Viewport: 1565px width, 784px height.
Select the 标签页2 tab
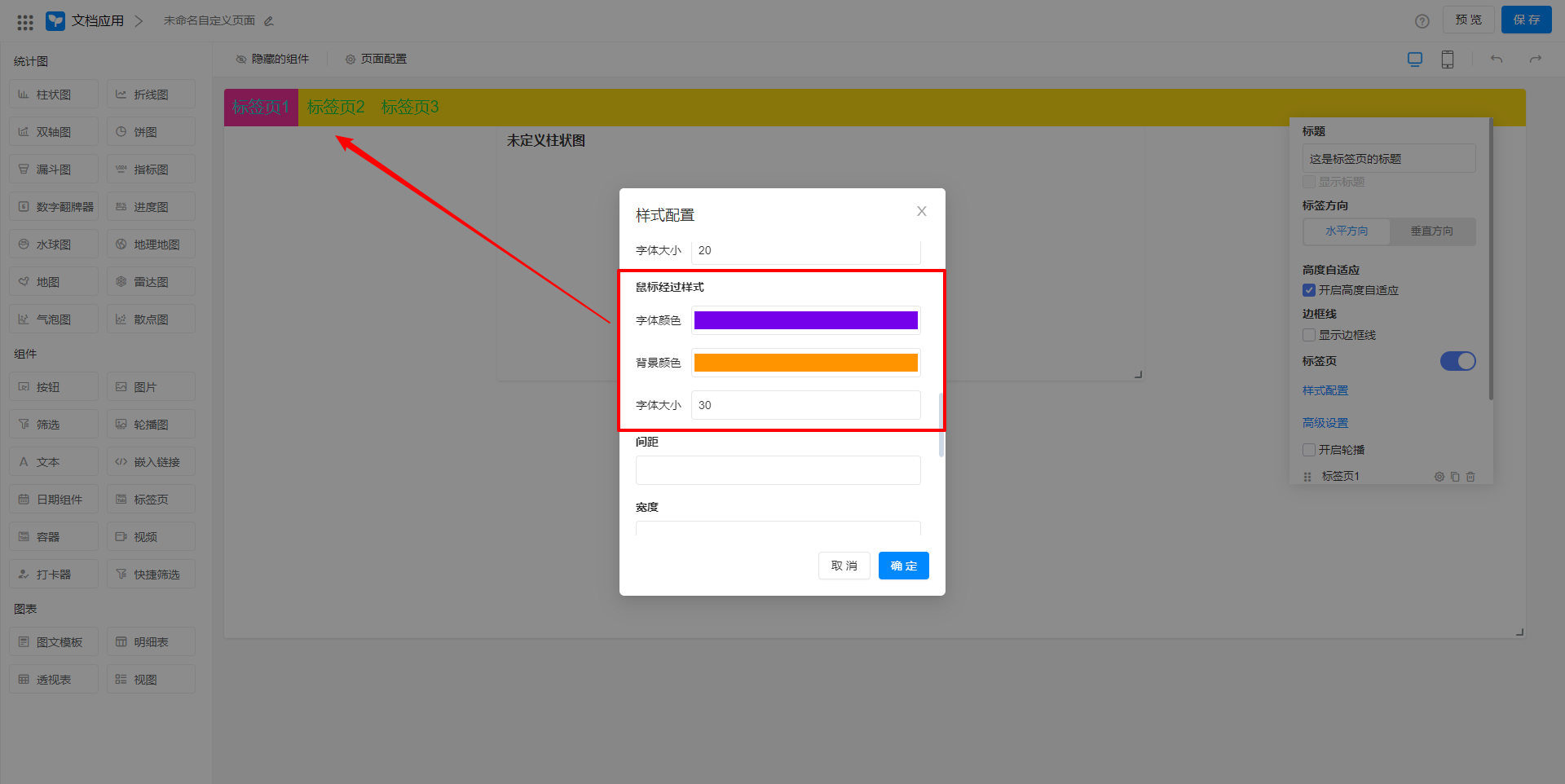pos(336,108)
